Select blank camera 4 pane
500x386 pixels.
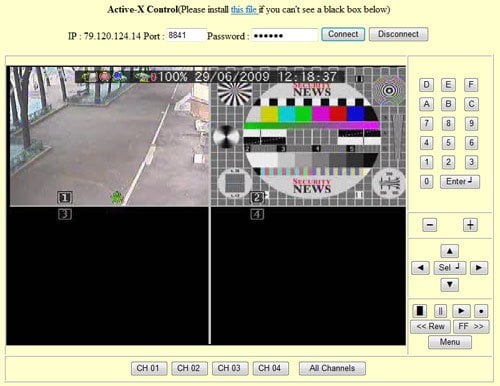[x=308, y=276]
